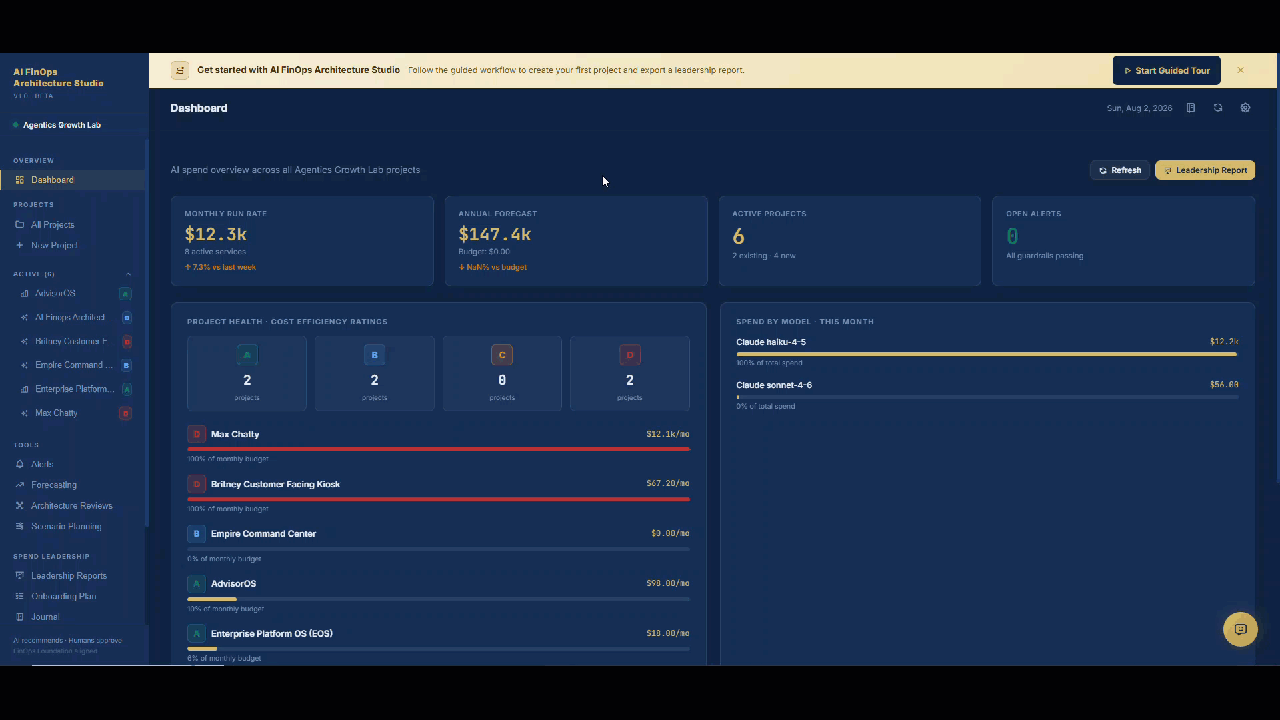Image resolution: width=1280 pixels, height=720 pixels.
Task: Click the Open Alerts card
Action: click(1123, 241)
